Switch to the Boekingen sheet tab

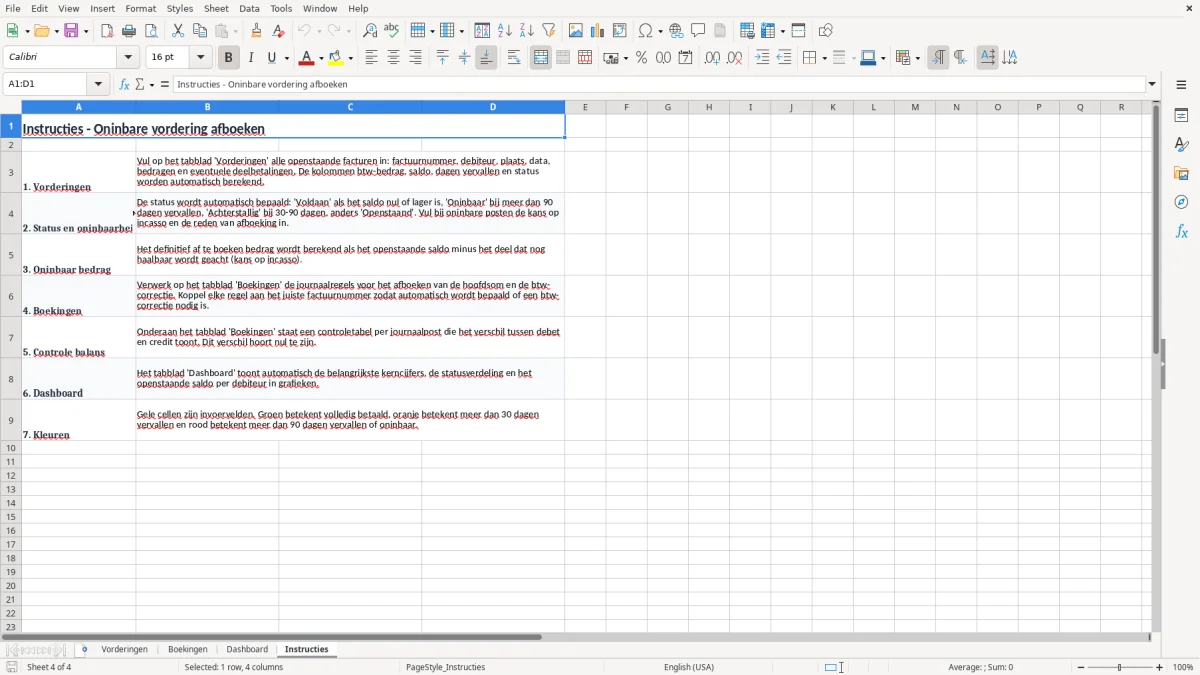[188, 650]
